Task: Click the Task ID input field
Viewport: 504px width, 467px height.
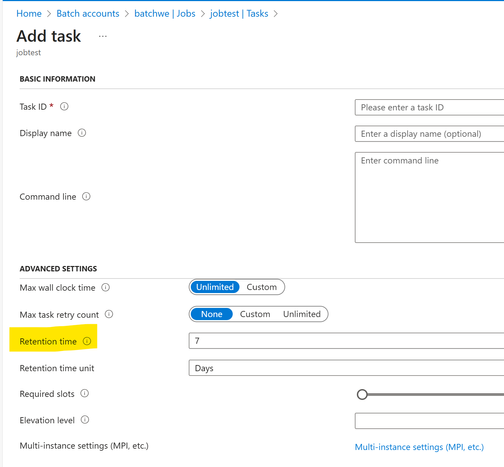Action: point(429,107)
